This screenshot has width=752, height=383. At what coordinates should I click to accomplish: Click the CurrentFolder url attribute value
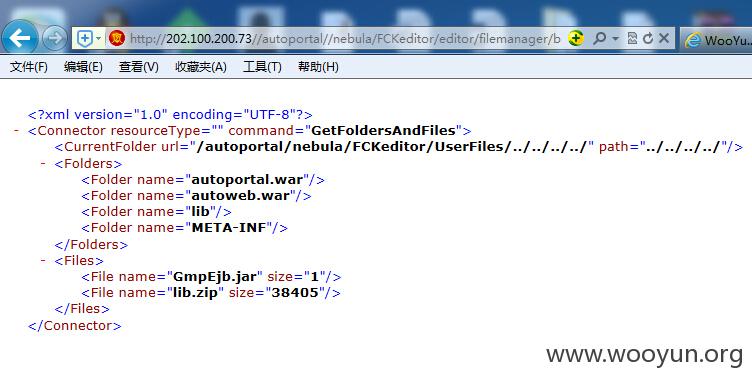pos(392,147)
